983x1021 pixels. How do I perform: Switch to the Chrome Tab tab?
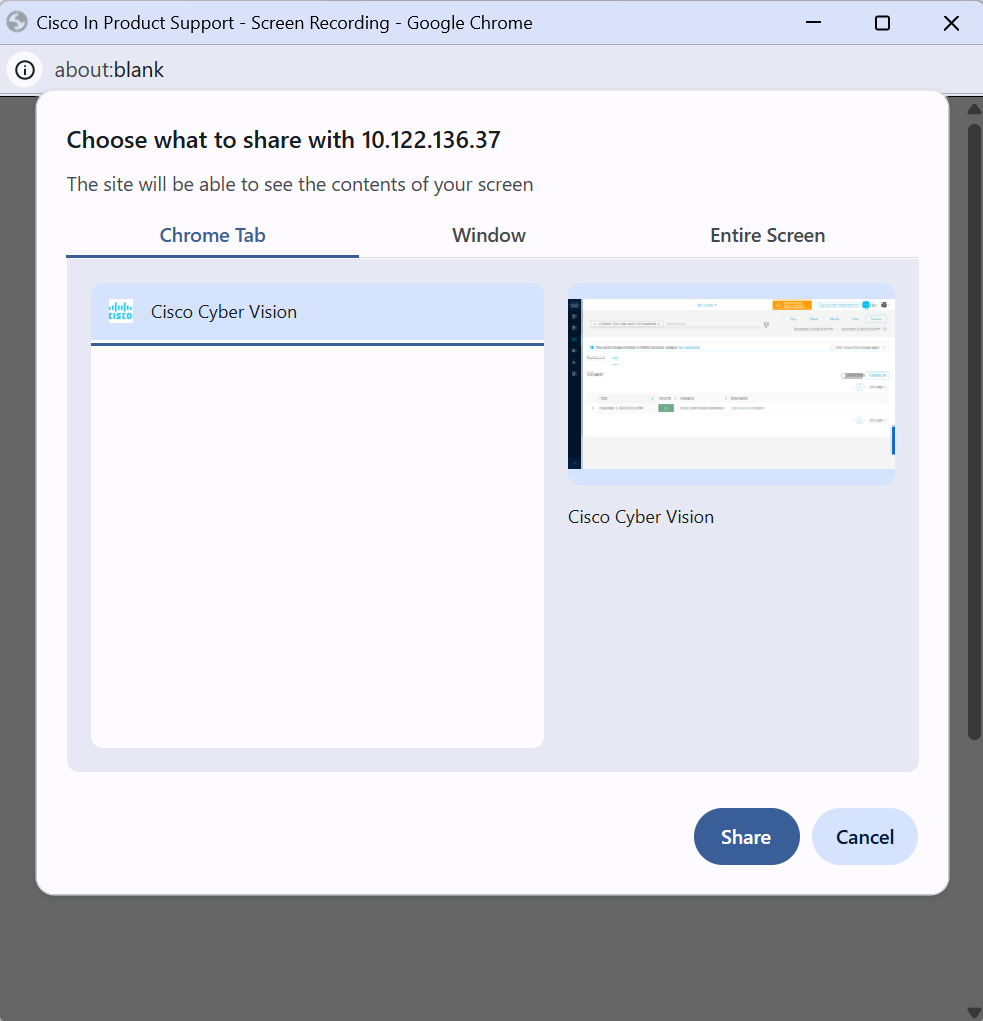pyautogui.click(x=212, y=235)
